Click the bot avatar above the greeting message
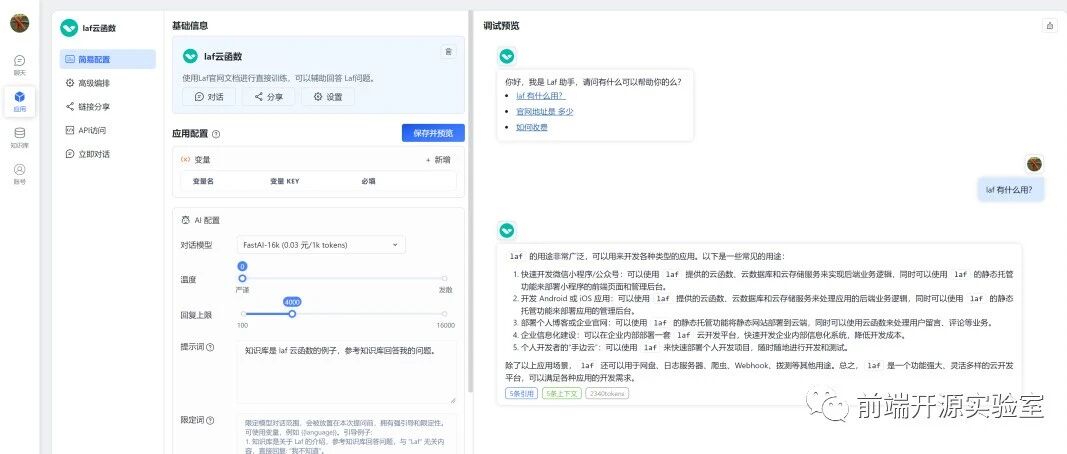Image resolution: width=1067 pixels, height=454 pixels. [x=506, y=56]
